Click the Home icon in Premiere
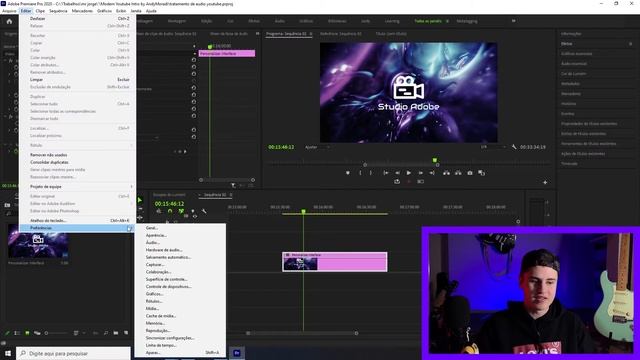640x360 pixels. click(9, 21)
